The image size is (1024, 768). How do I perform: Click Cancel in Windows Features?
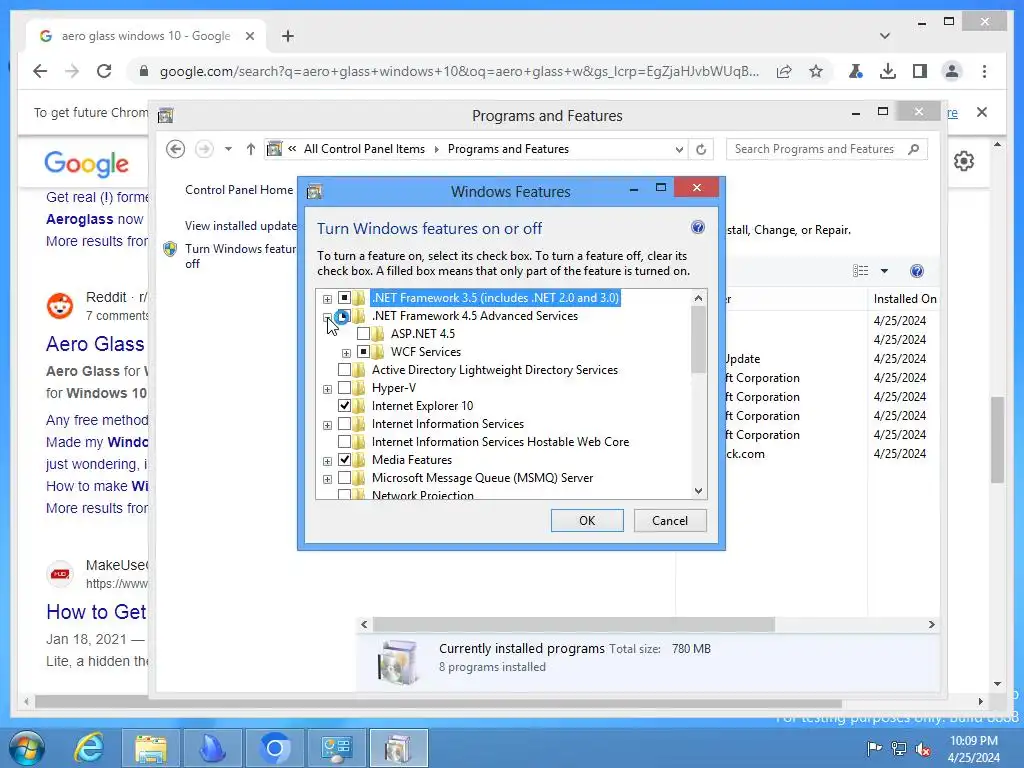click(x=670, y=520)
